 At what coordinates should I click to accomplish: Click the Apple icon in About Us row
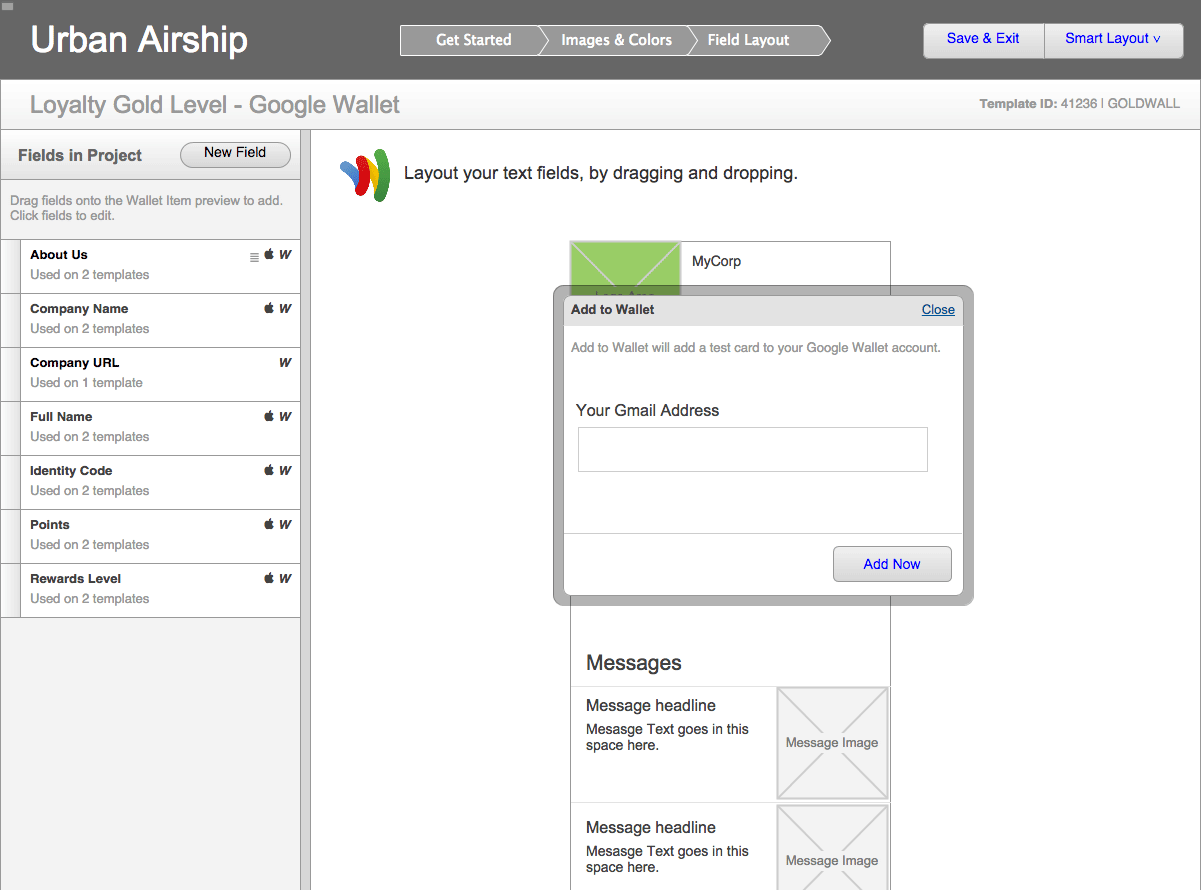coord(269,255)
